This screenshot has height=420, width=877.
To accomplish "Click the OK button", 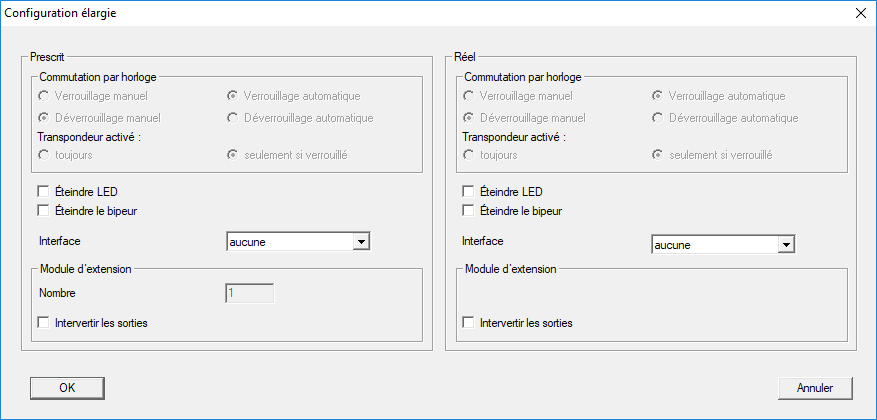I will (x=67, y=387).
